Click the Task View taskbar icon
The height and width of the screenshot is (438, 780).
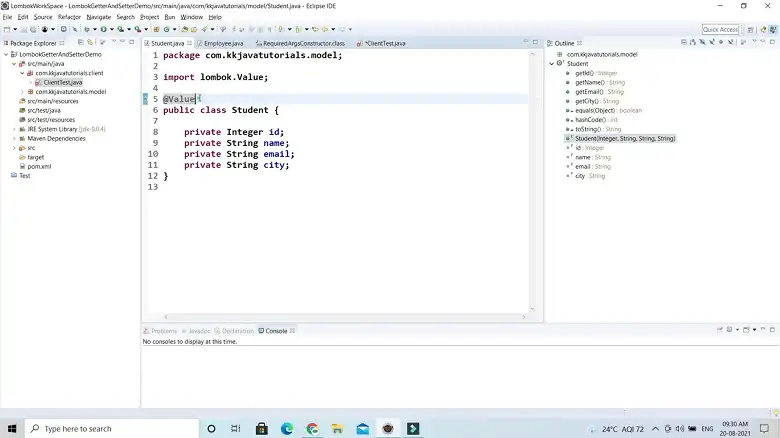point(236,429)
